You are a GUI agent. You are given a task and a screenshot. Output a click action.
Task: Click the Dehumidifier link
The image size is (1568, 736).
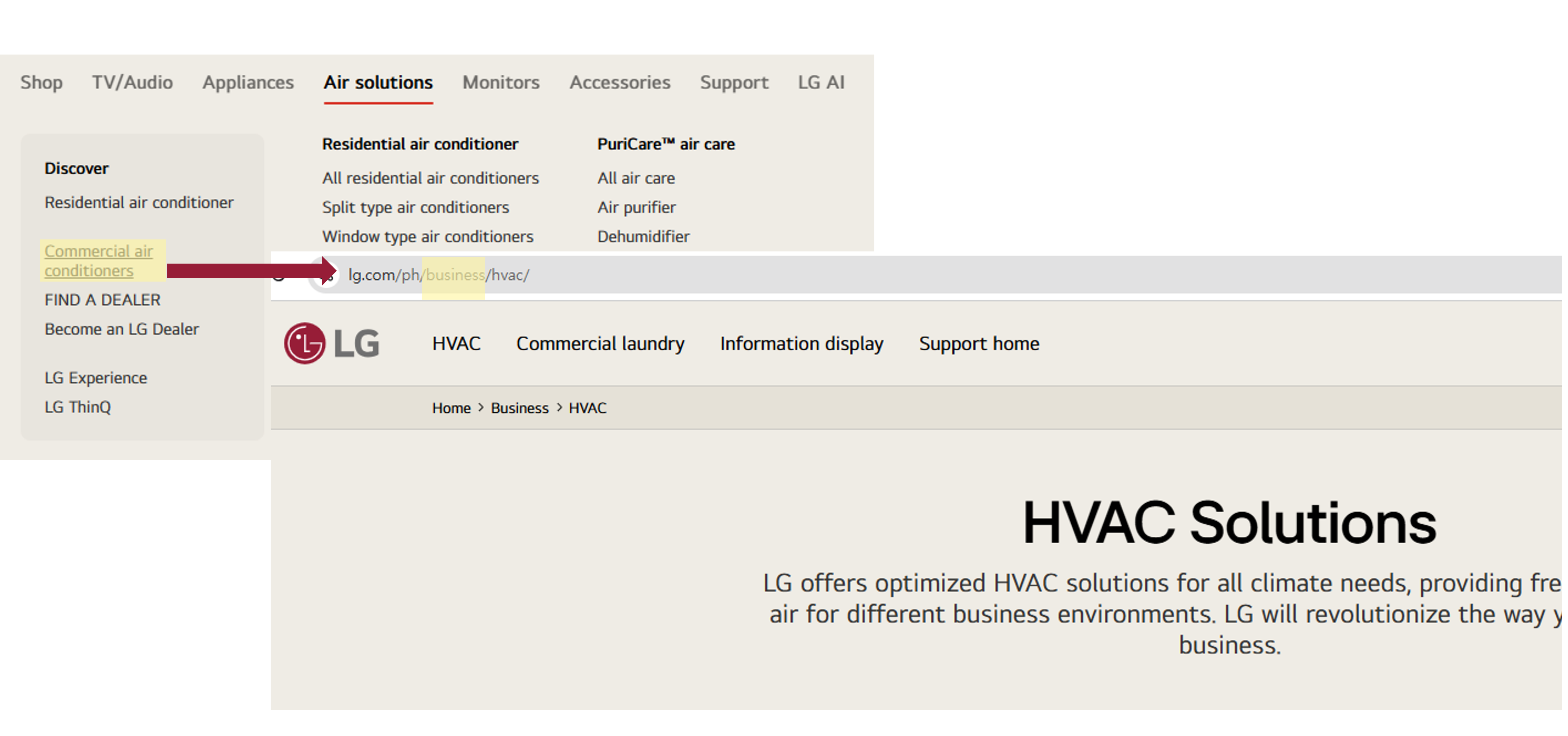coord(643,236)
